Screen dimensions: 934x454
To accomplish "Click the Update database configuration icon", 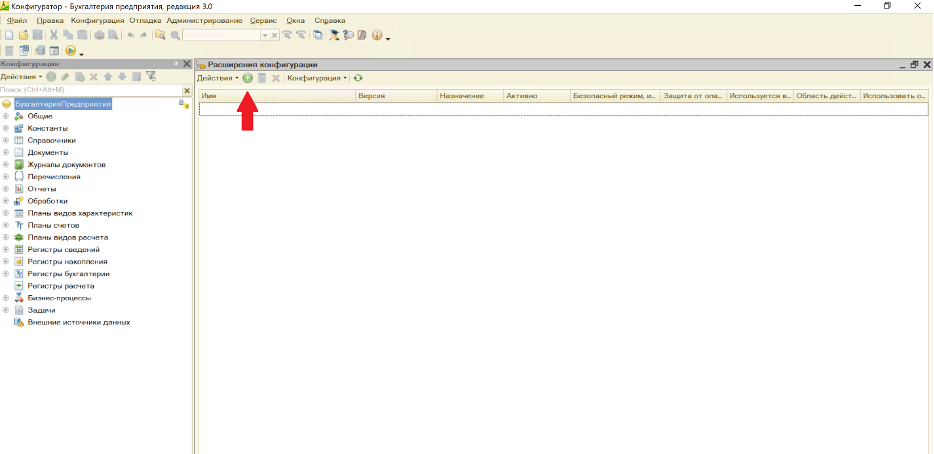I will [40, 51].
